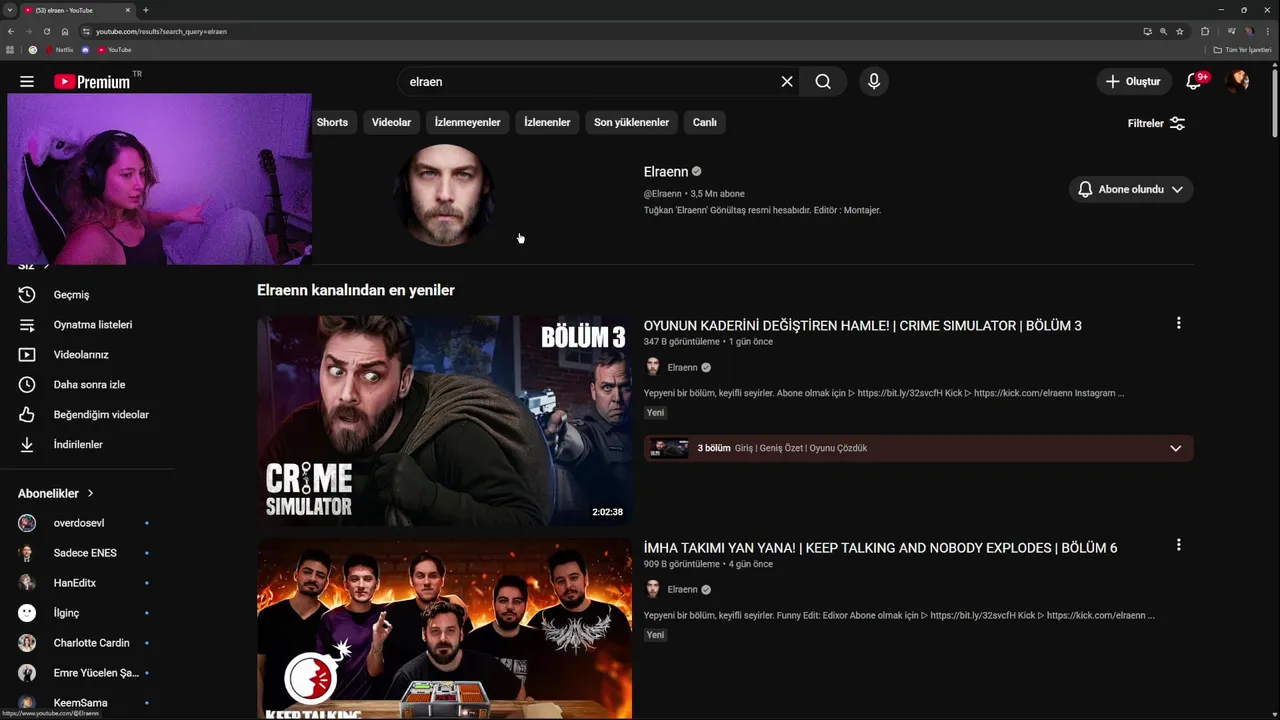Click browser back arrow
Screen dimensions: 1280x720
click(11, 31)
